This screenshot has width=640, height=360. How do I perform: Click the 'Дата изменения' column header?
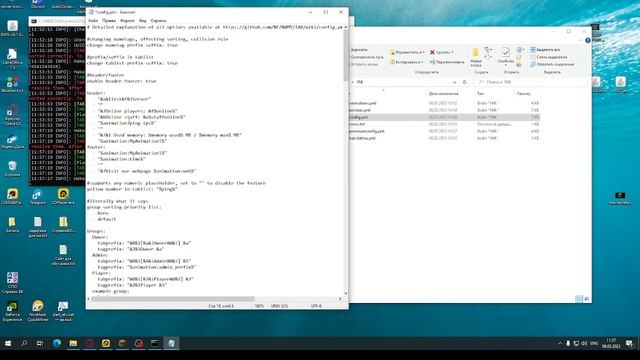click(x=443, y=93)
